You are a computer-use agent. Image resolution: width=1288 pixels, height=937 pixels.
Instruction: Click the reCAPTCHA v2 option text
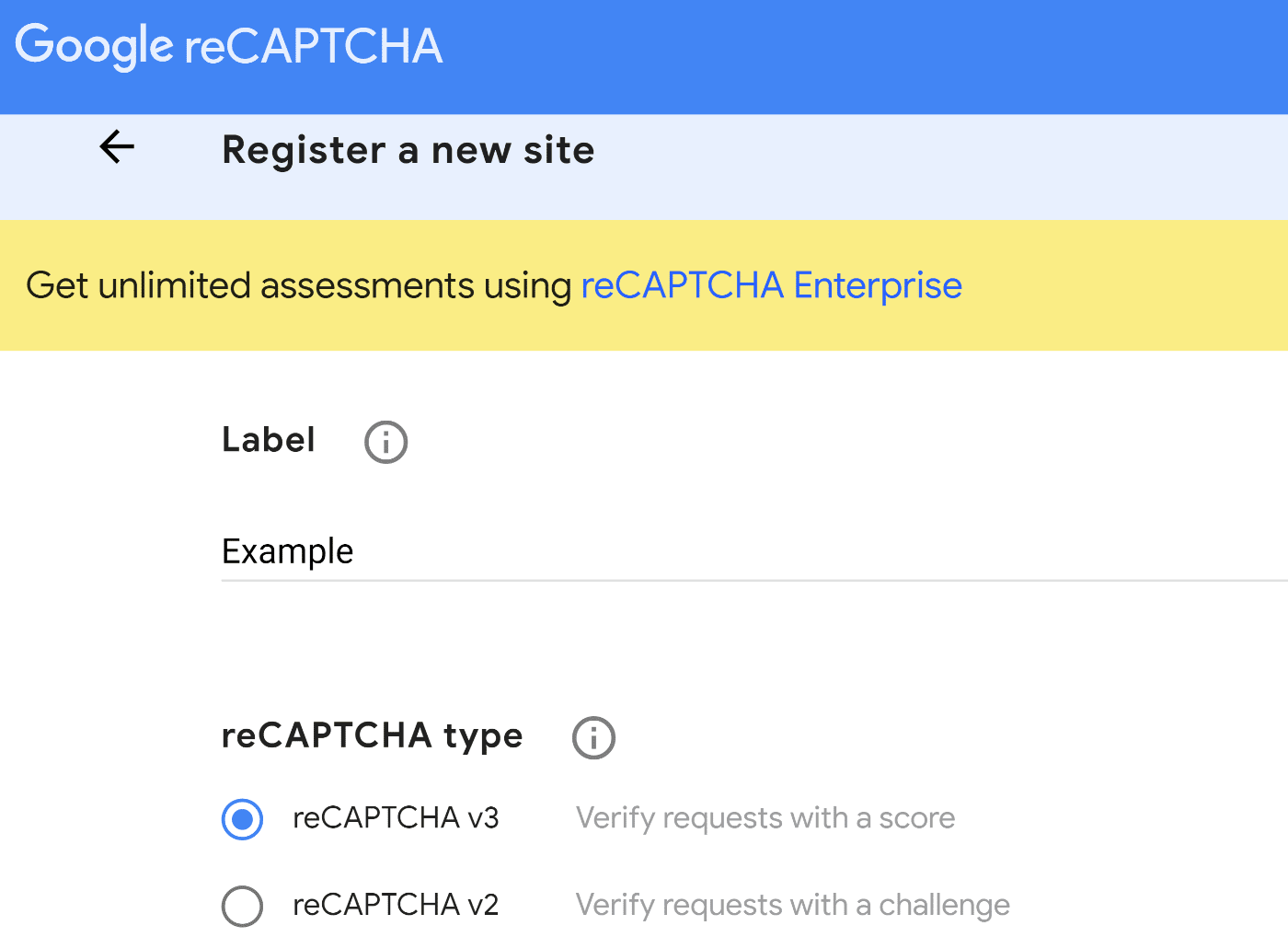coord(396,905)
